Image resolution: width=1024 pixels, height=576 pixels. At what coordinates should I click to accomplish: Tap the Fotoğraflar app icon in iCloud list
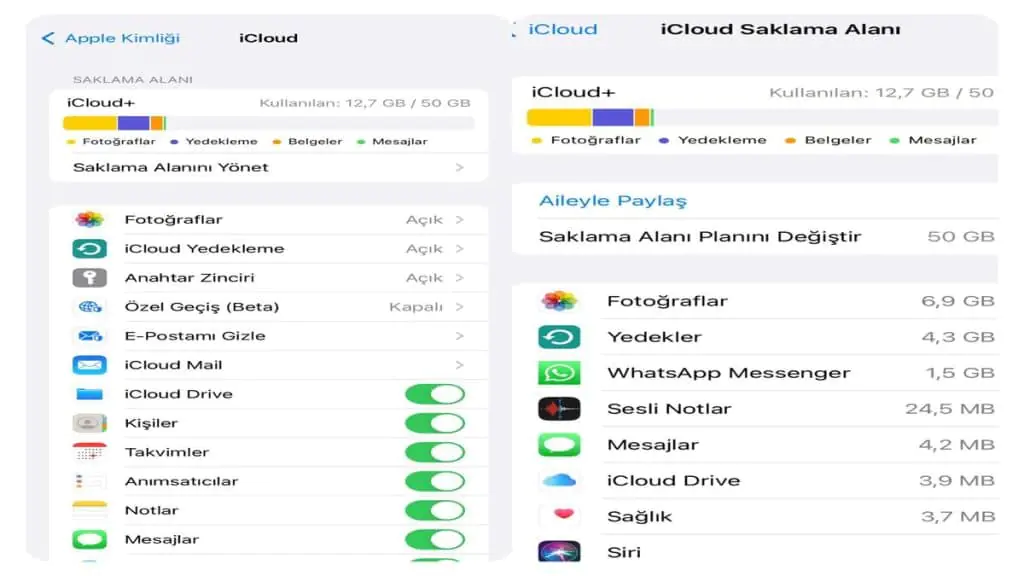(89, 220)
